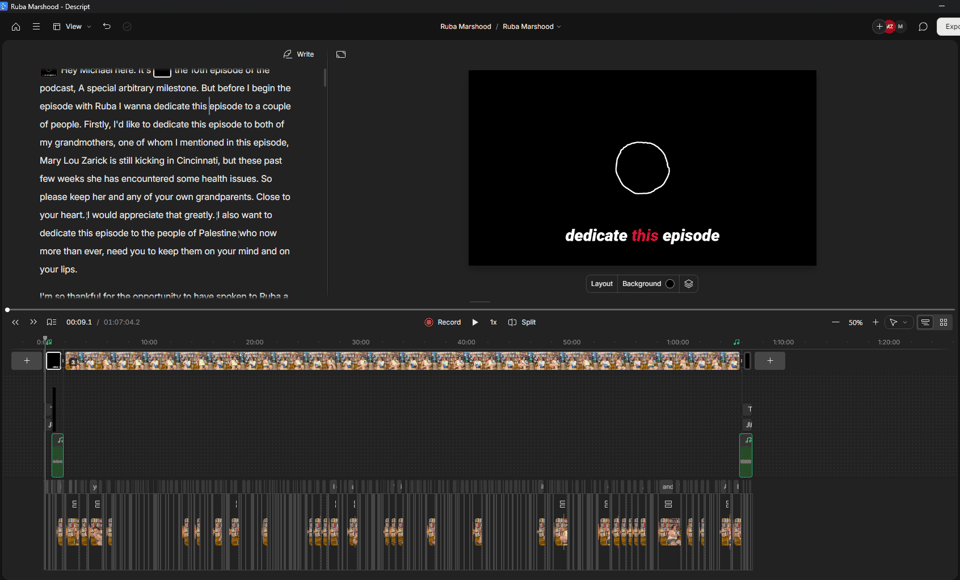Select the green outro music clip

coord(746,455)
